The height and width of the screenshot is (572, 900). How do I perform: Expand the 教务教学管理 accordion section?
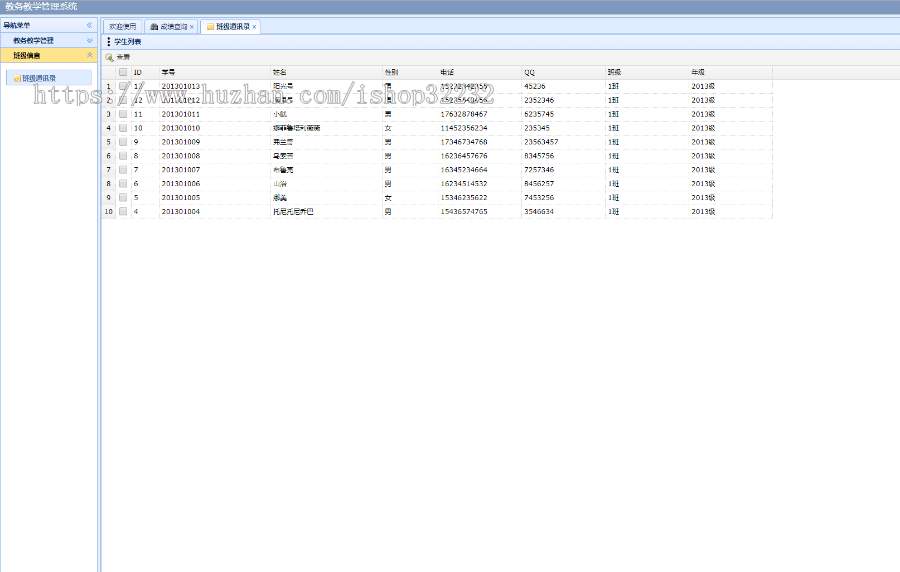pyautogui.click(x=89, y=40)
